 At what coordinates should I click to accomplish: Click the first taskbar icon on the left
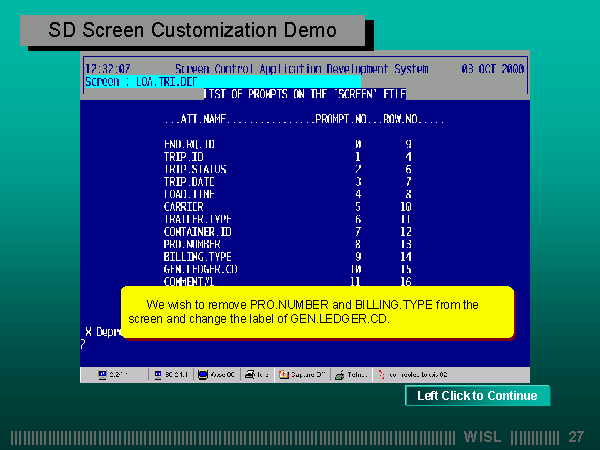pyautogui.click(x=102, y=374)
